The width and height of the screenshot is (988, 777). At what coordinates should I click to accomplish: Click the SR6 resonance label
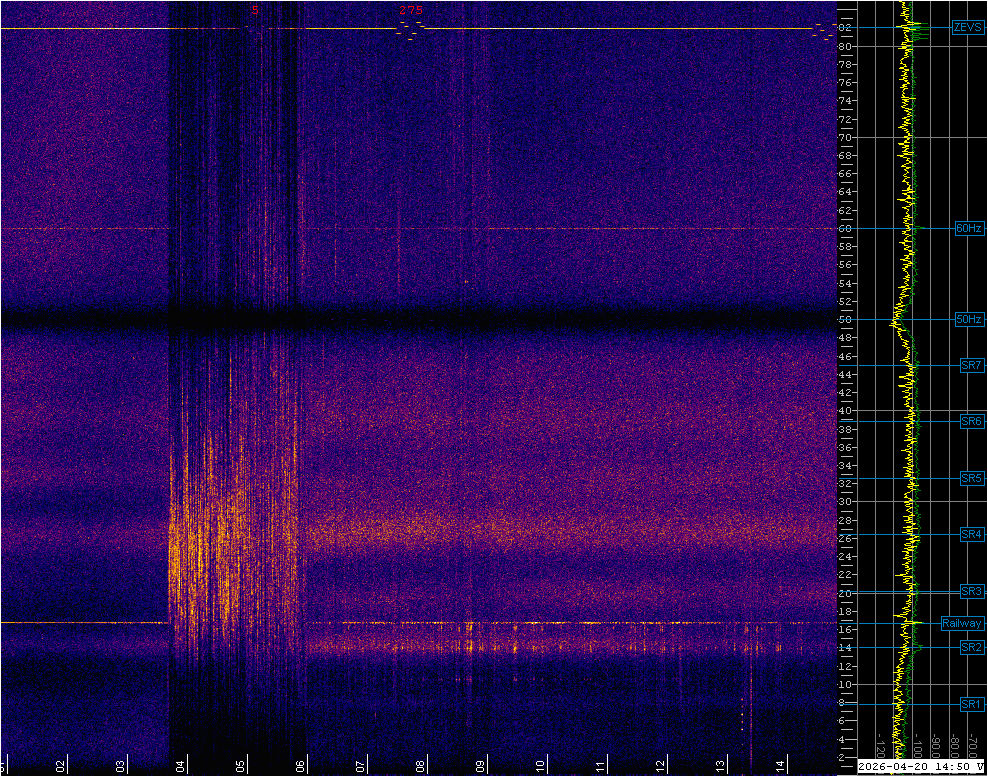972,421
